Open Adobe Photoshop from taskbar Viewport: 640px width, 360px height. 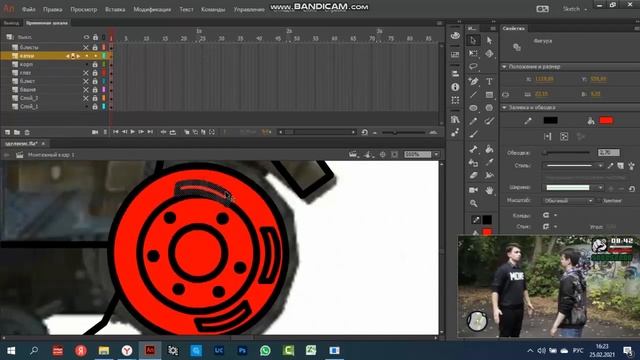coord(242,350)
